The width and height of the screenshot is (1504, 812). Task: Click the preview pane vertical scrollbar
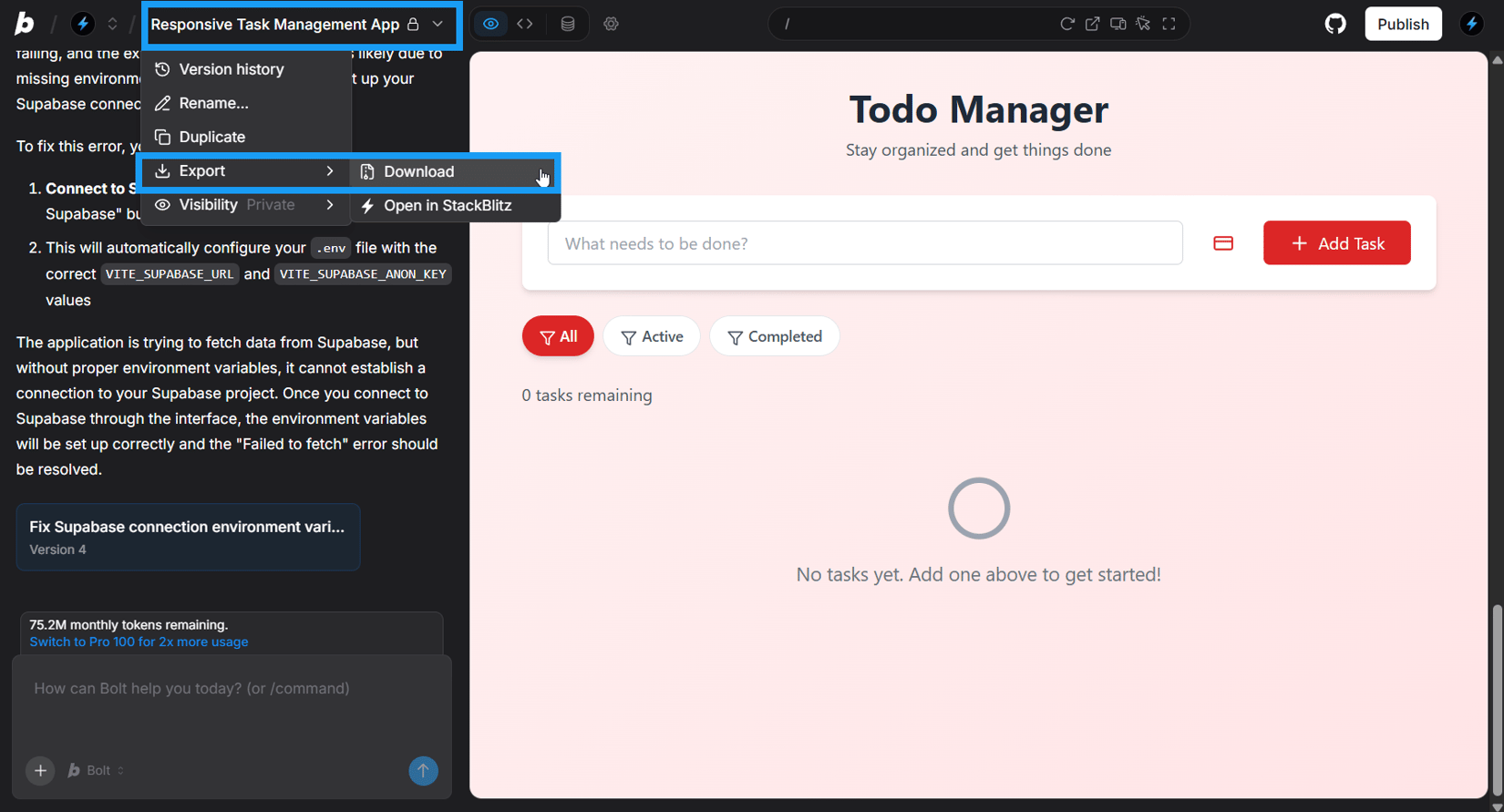click(x=1497, y=702)
